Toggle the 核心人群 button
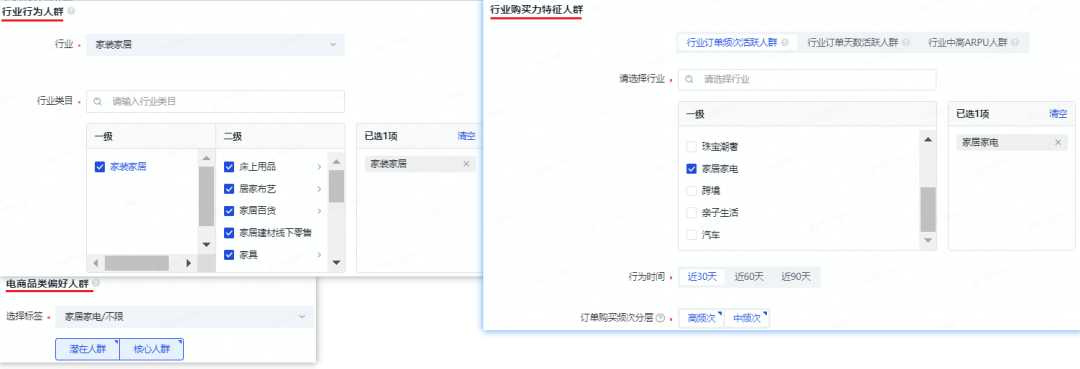The height and width of the screenshot is (369, 1080). pyautogui.click(x=152, y=349)
